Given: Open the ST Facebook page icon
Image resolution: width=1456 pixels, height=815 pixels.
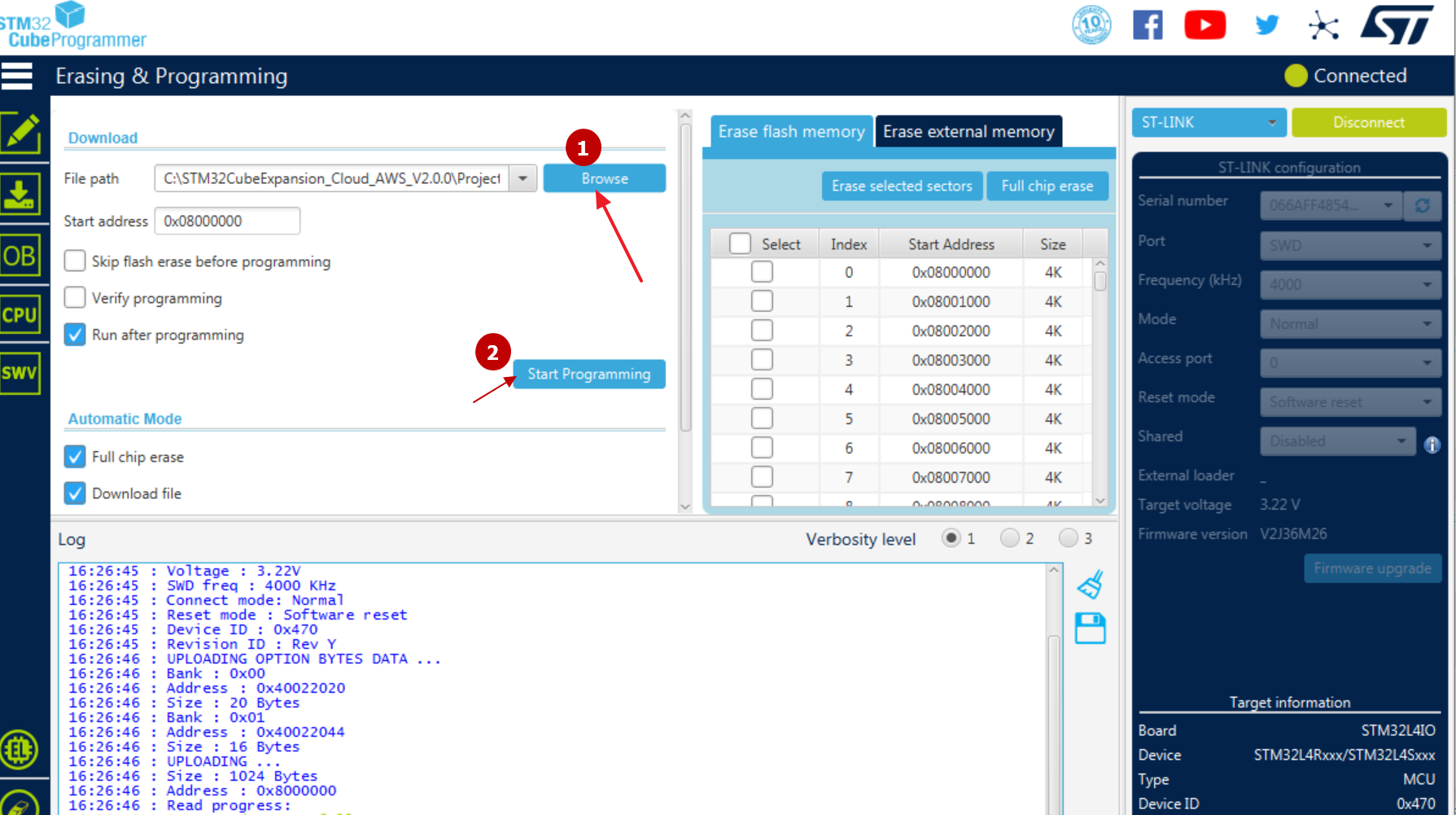Looking at the screenshot, I should (1148, 25).
